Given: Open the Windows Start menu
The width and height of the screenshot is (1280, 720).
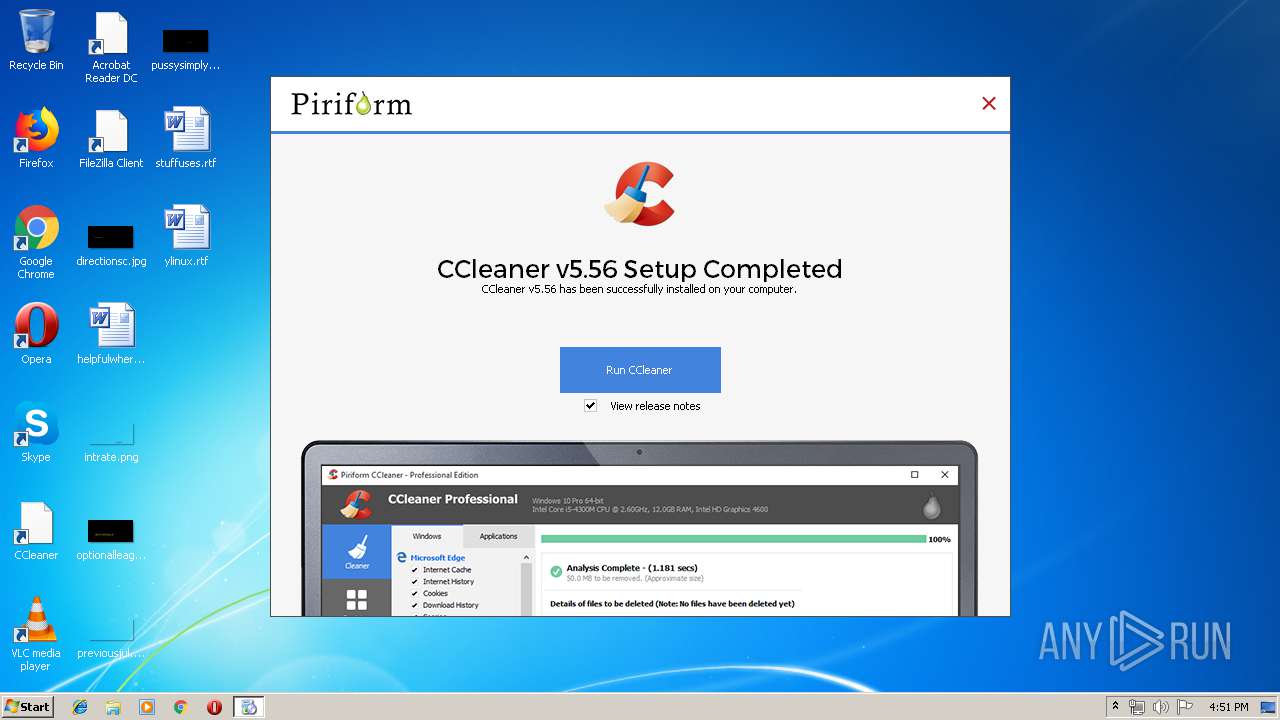Looking at the screenshot, I should coord(27,706).
